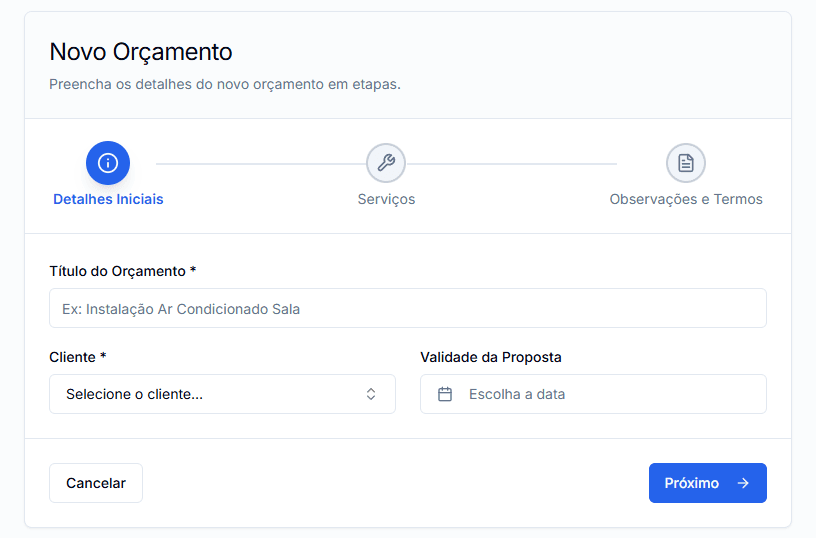This screenshot has width=816, height=538.
Task: Click the 'Validade da Proposta' field label
Action: point(490,357)
